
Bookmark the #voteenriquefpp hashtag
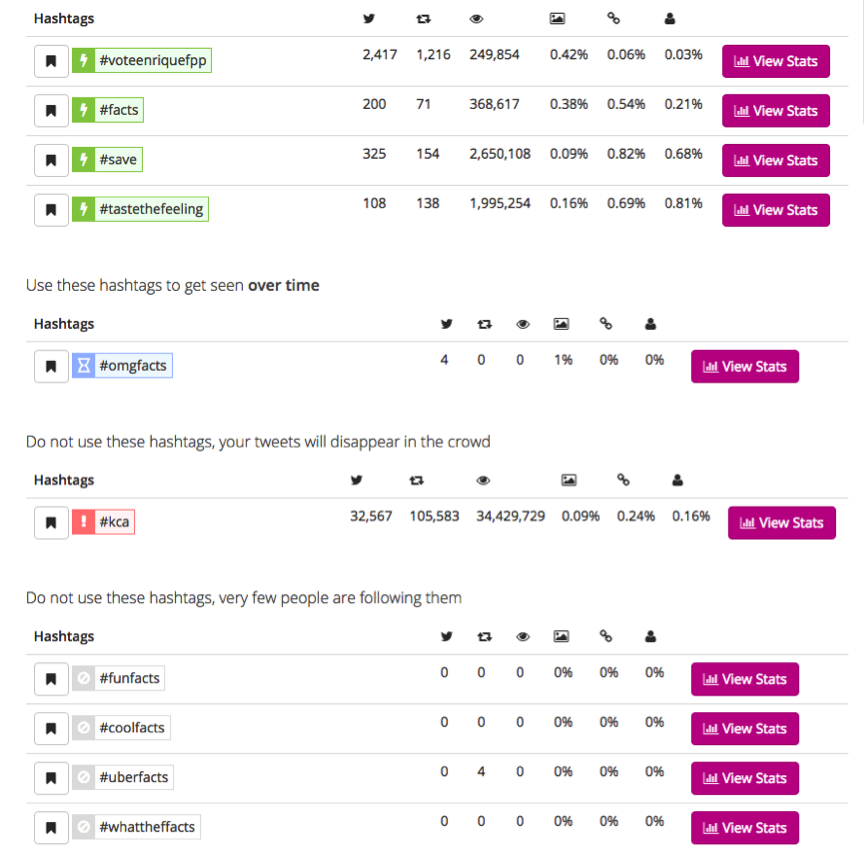51,61
